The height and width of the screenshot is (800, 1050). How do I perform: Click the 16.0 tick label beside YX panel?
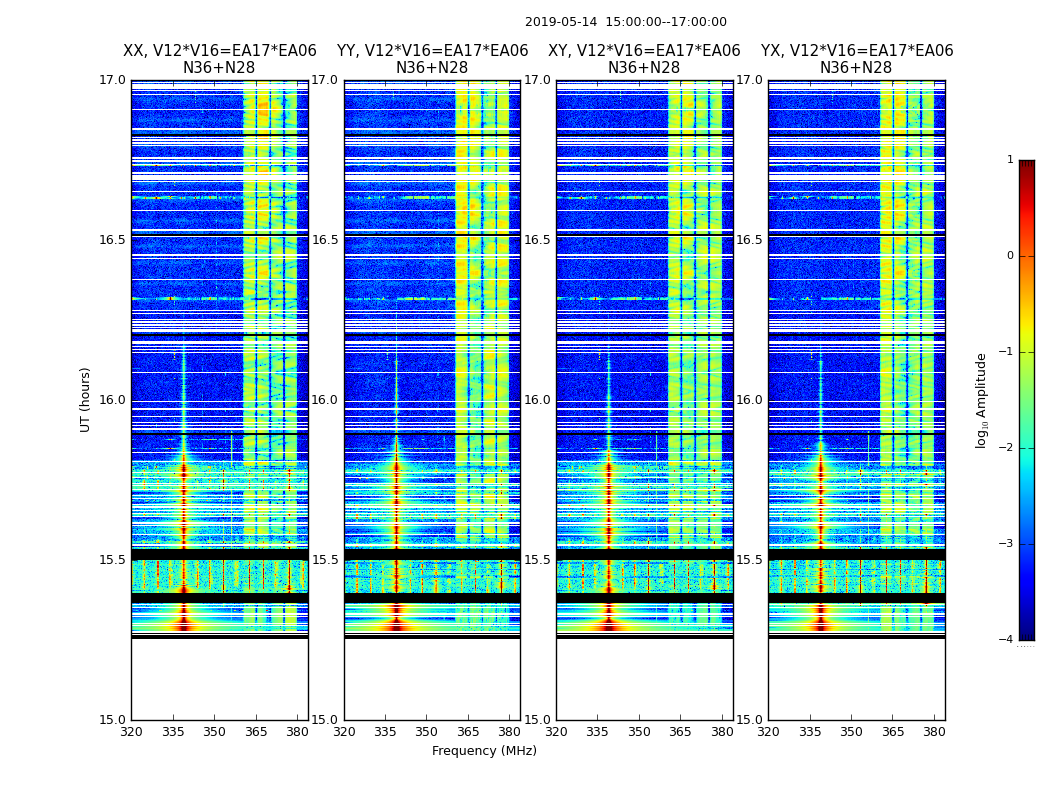(749, 400)
